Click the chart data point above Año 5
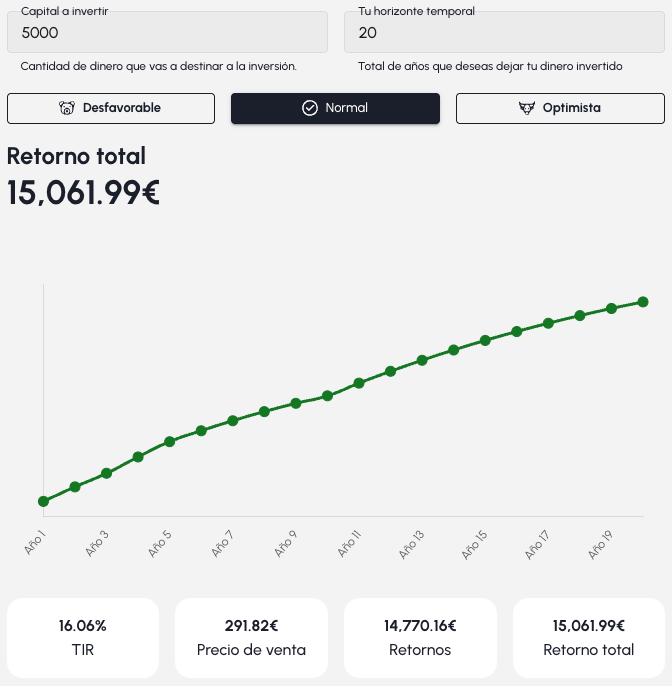 (x=170, y=441)
